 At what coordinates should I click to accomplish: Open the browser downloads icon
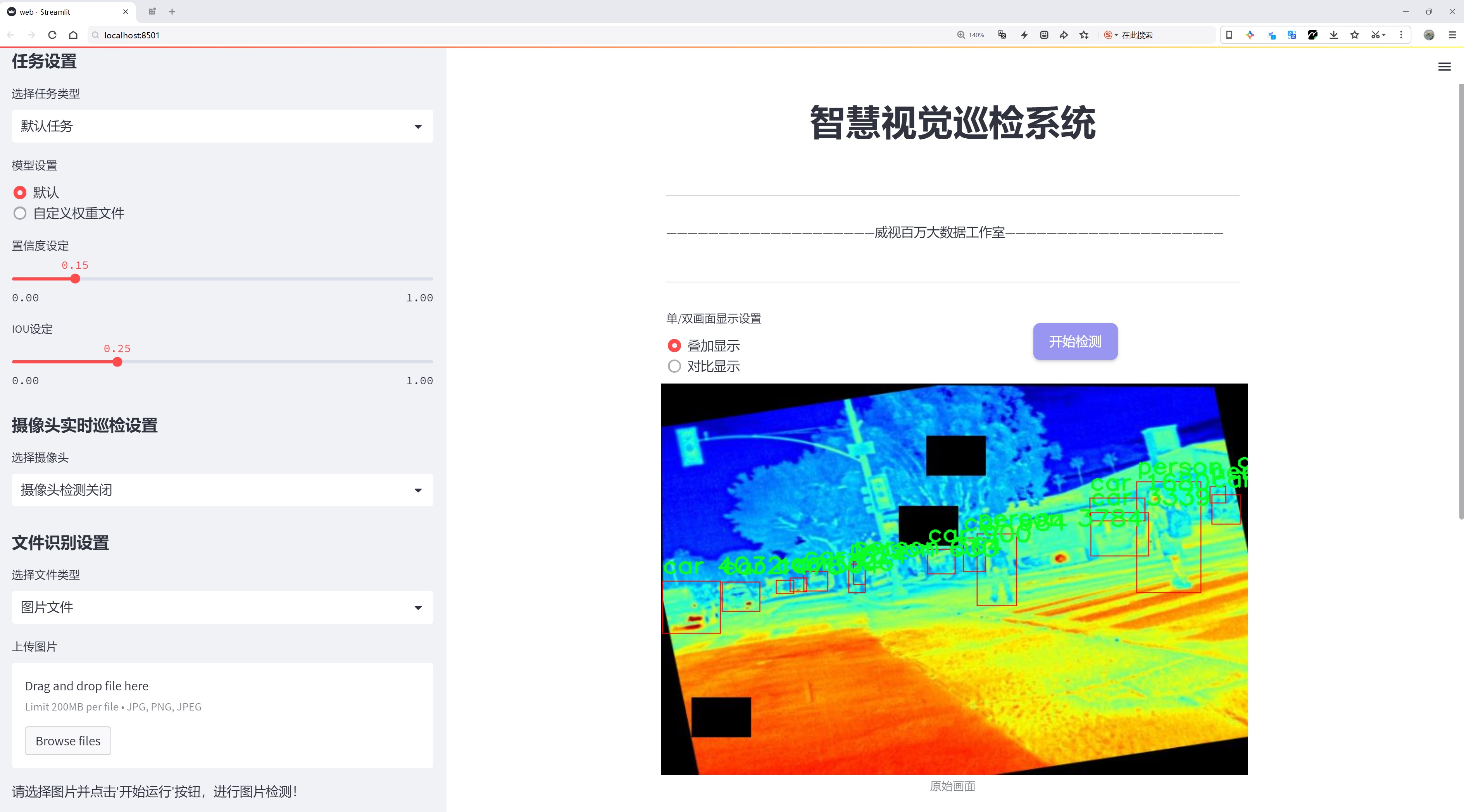[1333, 35]
